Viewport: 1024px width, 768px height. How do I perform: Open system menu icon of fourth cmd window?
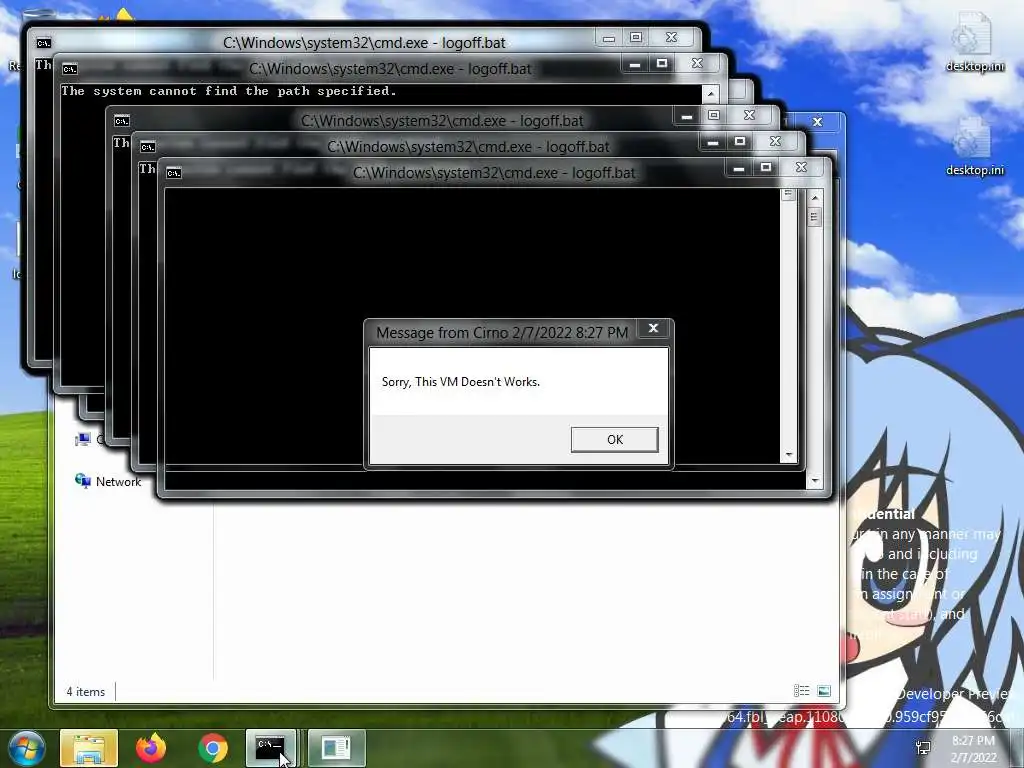[148, 147]
